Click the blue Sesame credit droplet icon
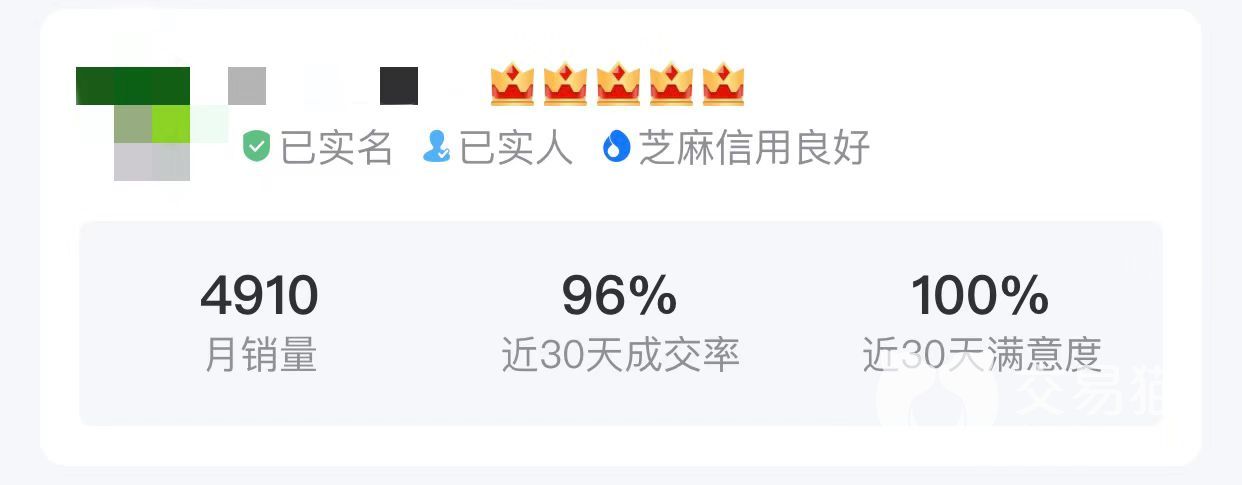Screen dimensions: 1242x485 pos(617,148)
